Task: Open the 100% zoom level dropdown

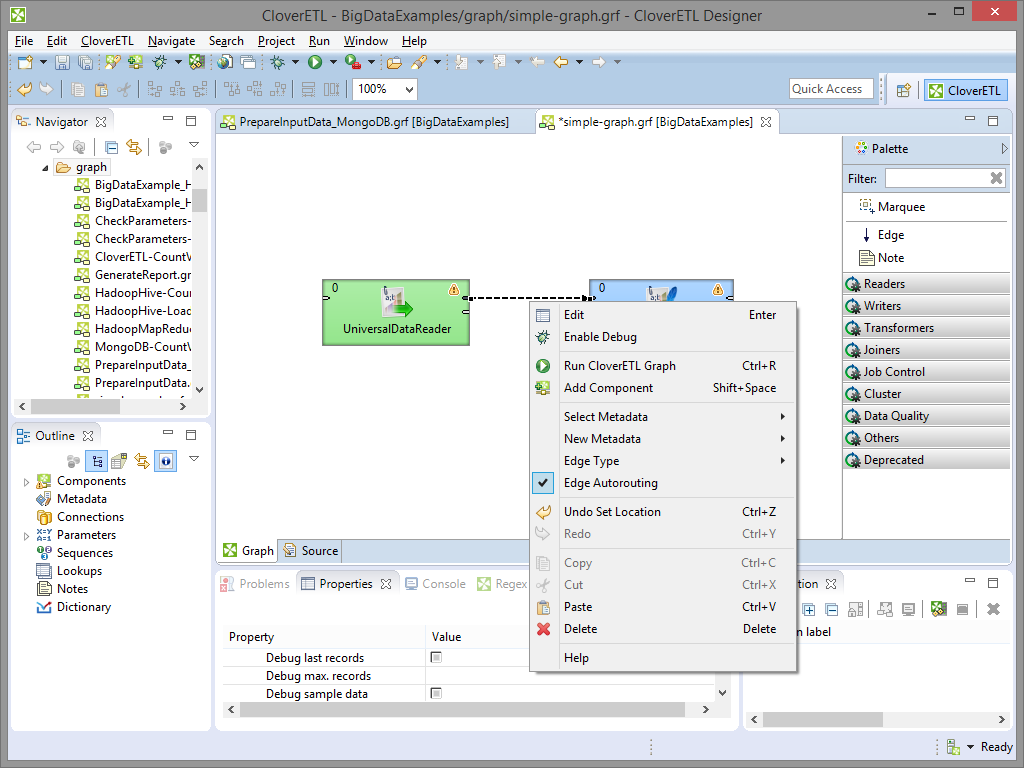Action: coord(408,89)
